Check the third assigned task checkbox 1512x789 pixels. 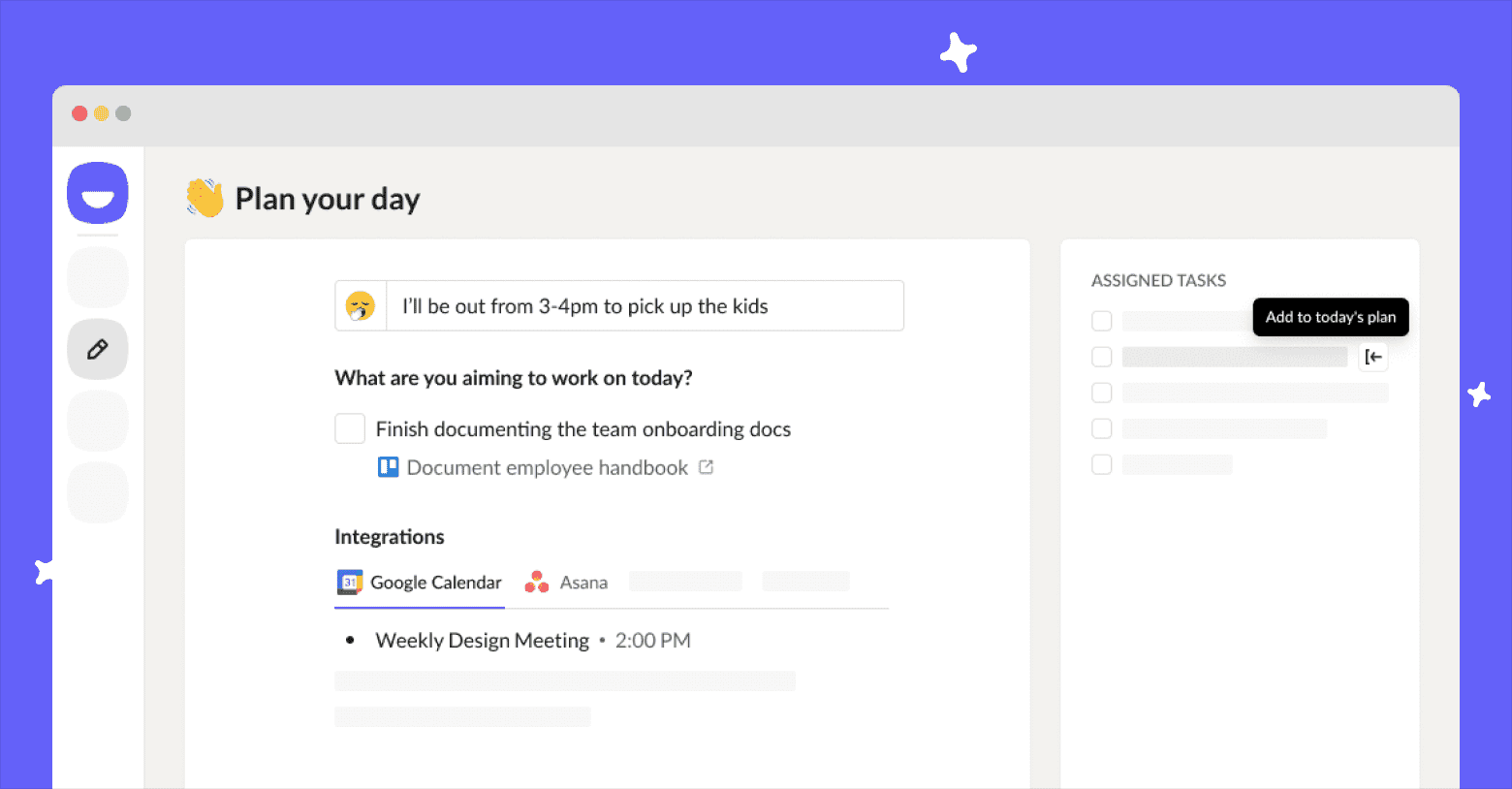1102,393
